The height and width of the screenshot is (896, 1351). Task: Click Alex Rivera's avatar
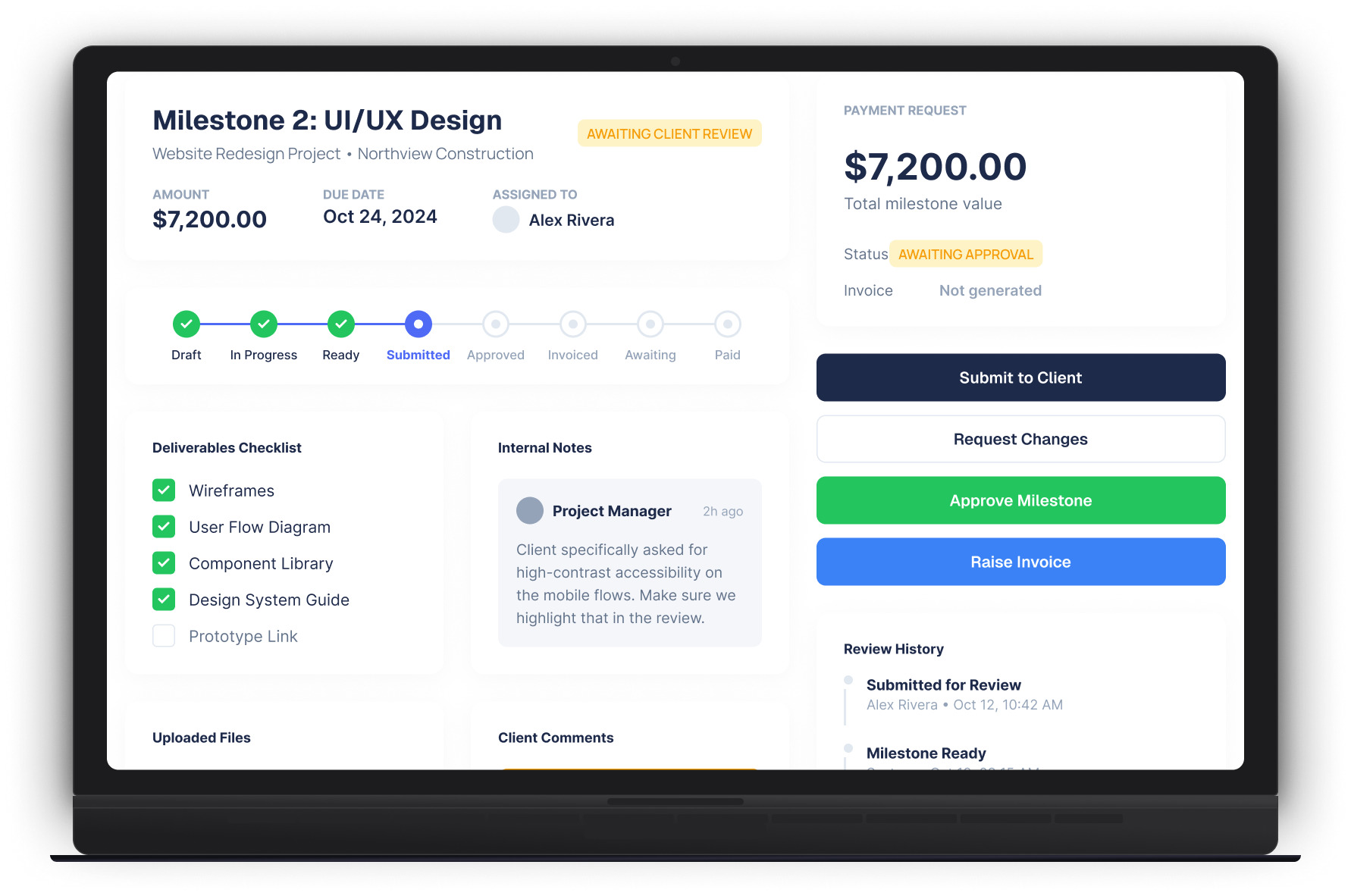point(506,220)
